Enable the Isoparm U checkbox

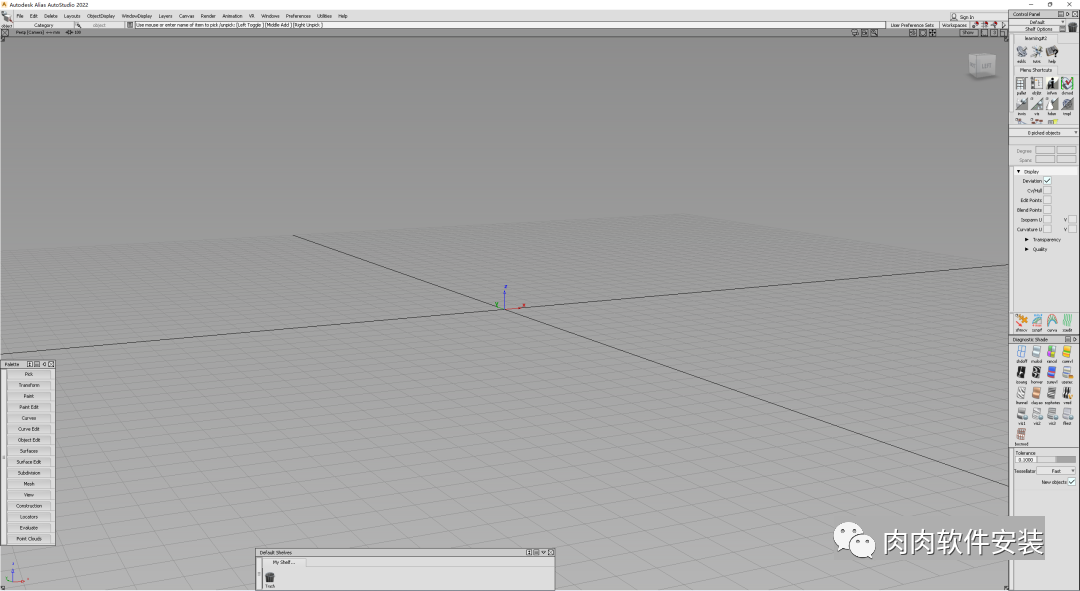[x=1047, y=220]
